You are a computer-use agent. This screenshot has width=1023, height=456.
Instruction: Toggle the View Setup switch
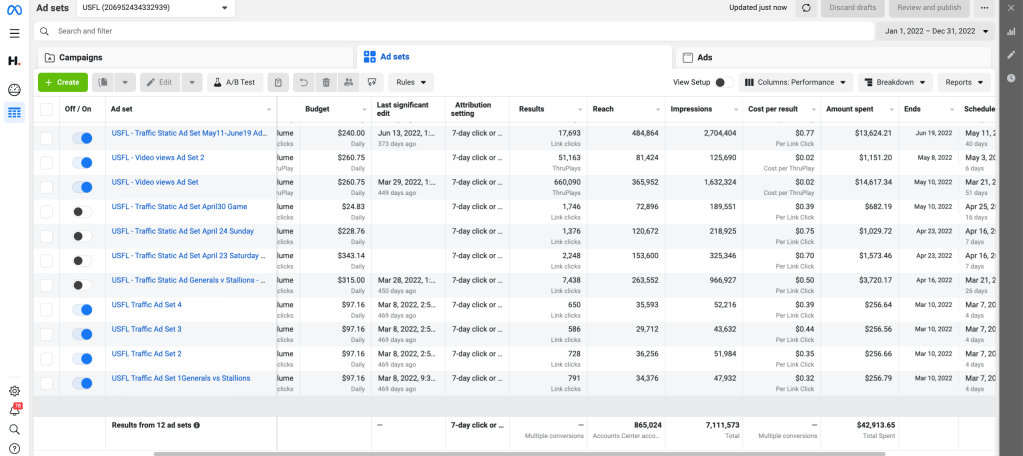tap(724, 82)
